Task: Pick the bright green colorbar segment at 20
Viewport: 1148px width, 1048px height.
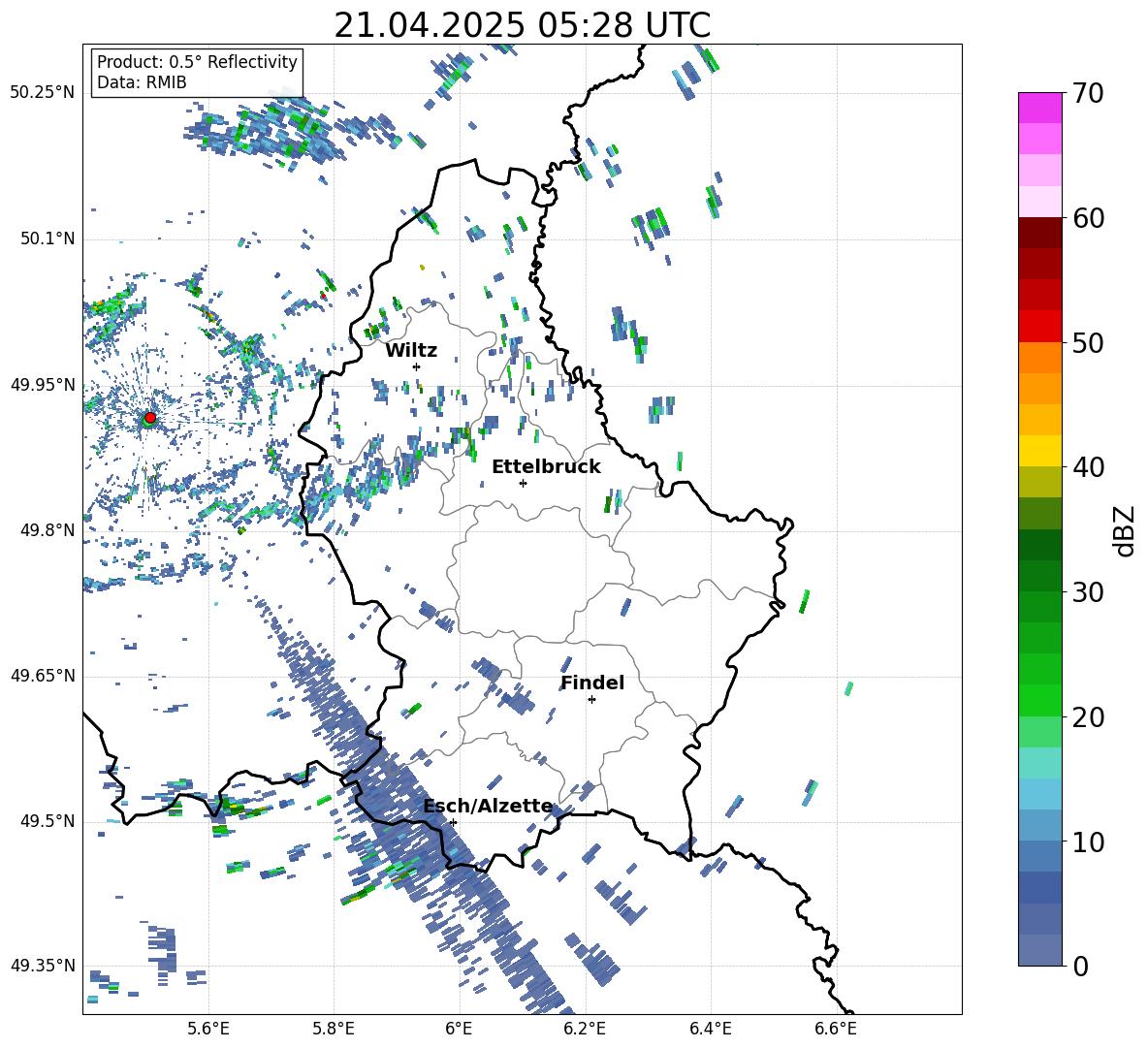Action: pos(1039,700)
